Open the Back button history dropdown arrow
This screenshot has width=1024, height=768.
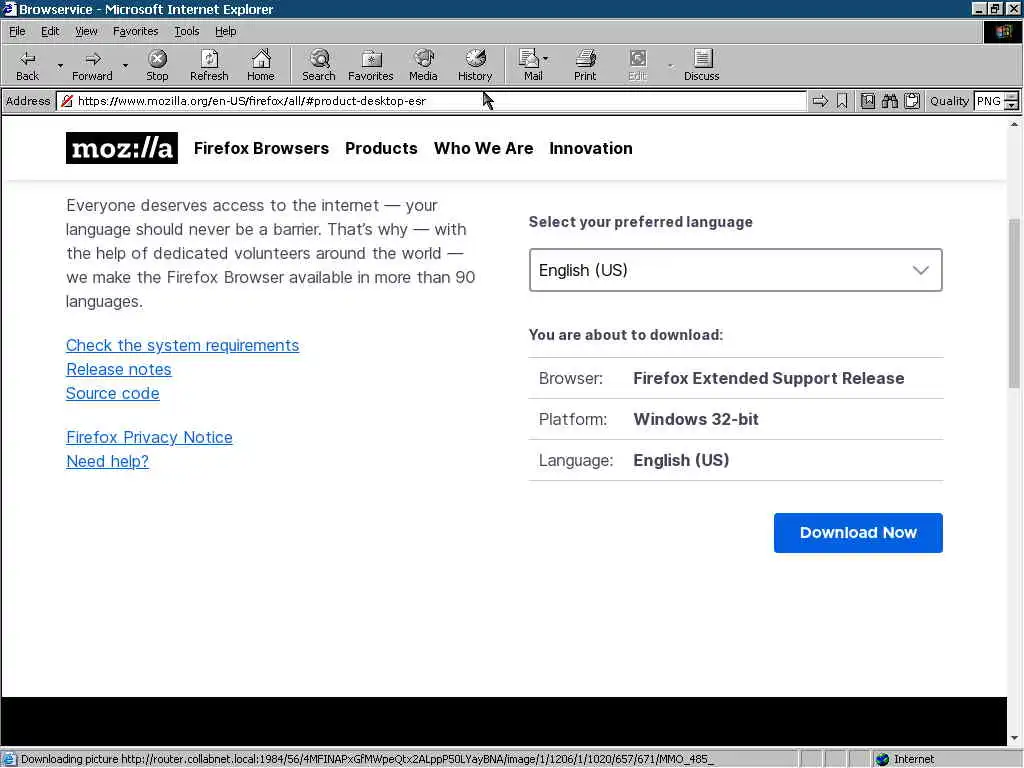pyautogui.click(x=60, y=65)
